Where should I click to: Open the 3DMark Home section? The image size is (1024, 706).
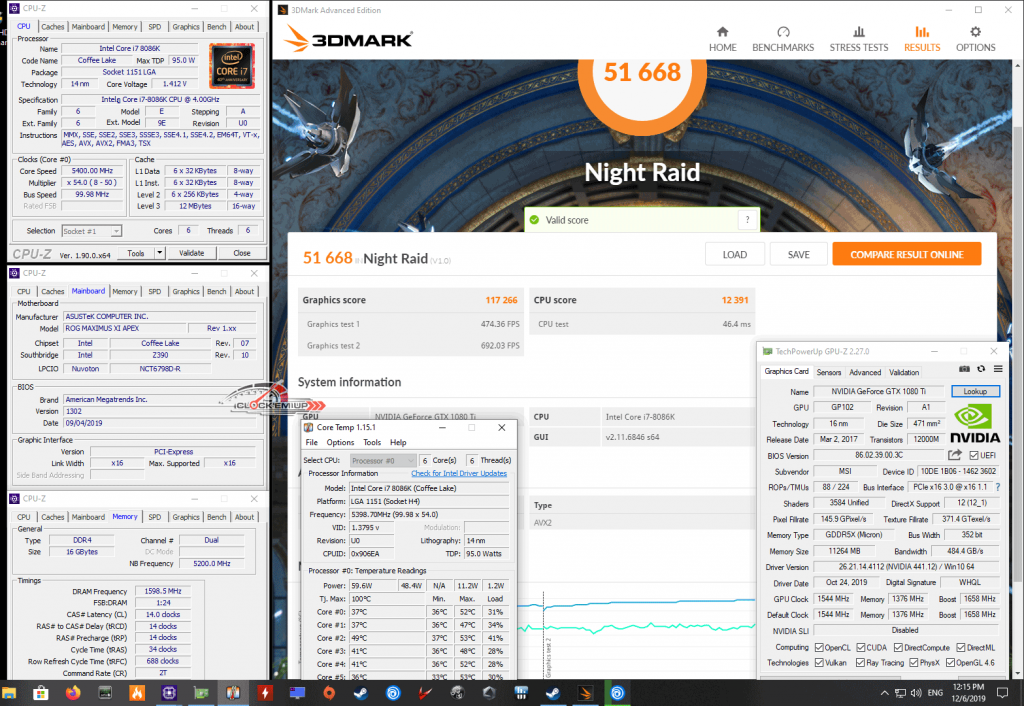pyautogui.click(x=722, y=38)
